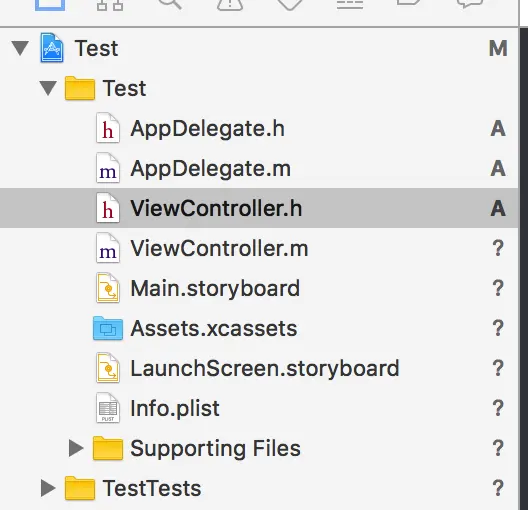
Task: Collapse the Test project root triangle
Action: click(20, 48)
